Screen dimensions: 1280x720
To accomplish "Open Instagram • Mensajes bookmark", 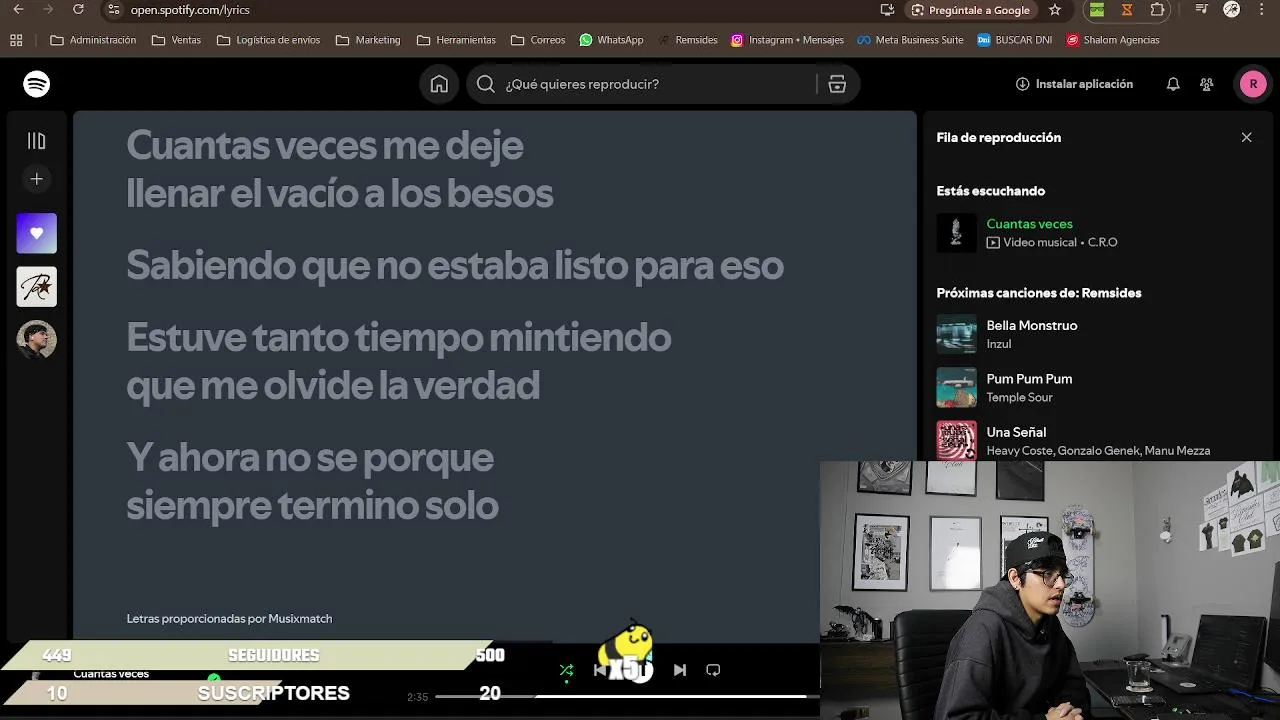I will click(787, 40).
